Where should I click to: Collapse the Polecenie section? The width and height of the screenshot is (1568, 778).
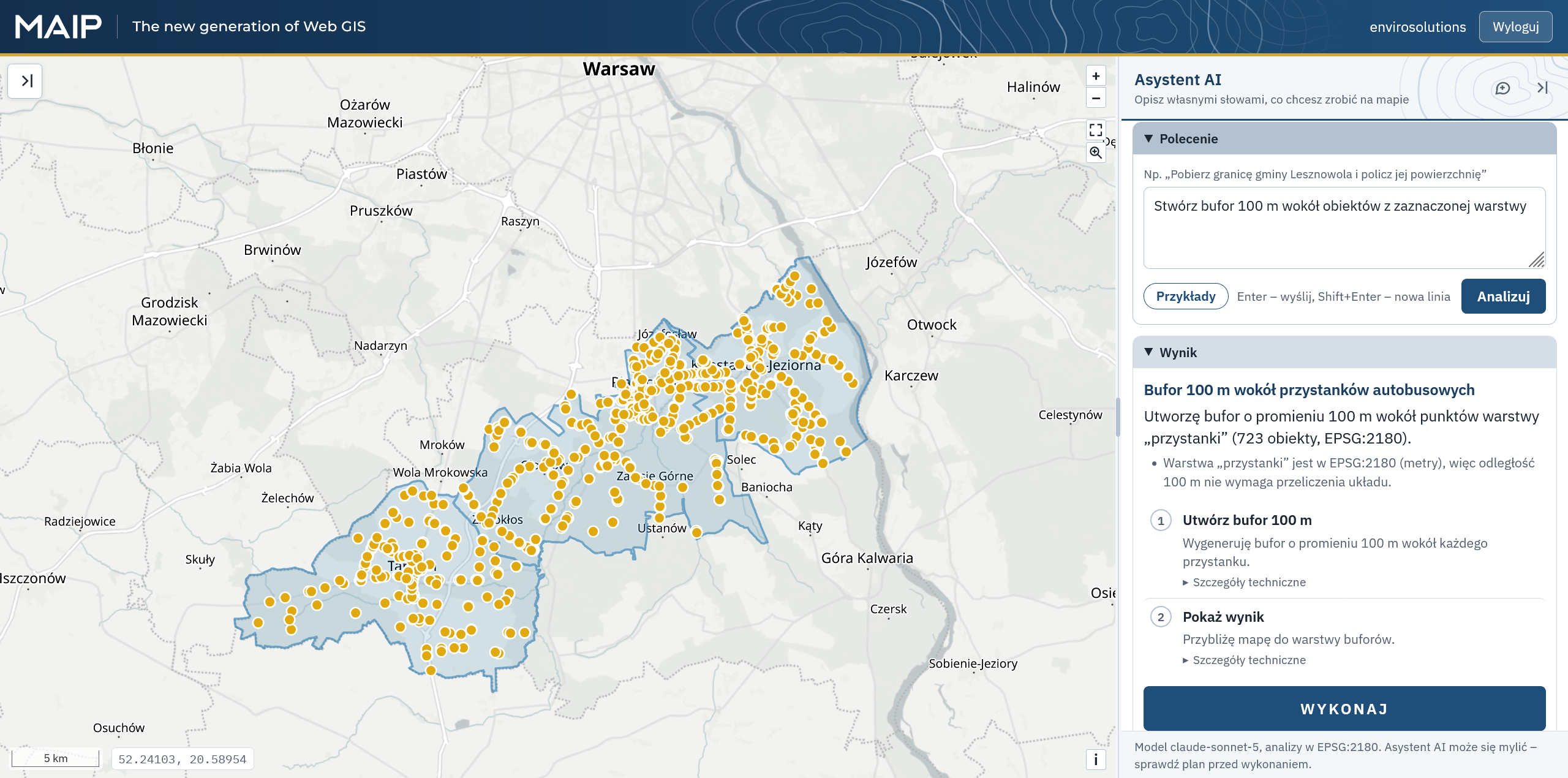[x=1344, y=138]
